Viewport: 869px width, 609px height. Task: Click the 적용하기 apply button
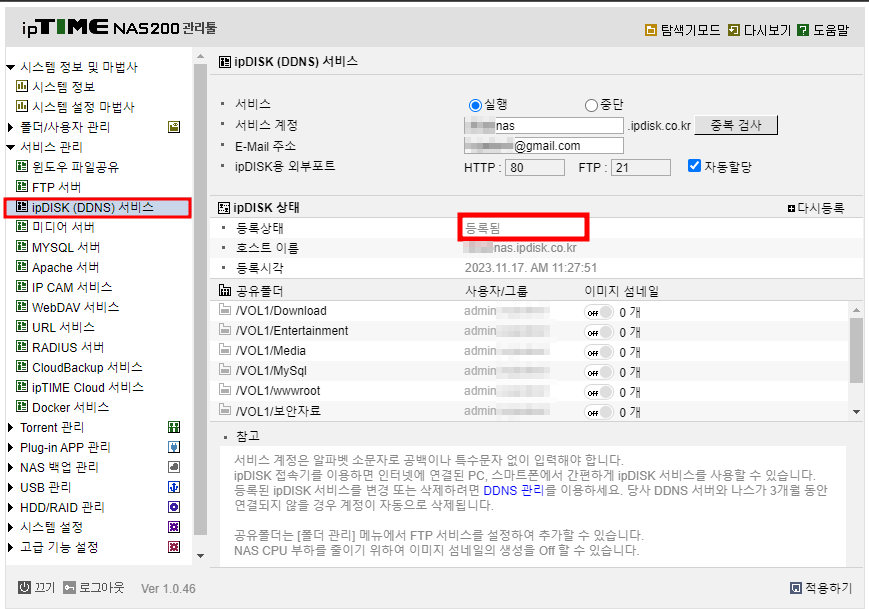(x=821, y=587)
